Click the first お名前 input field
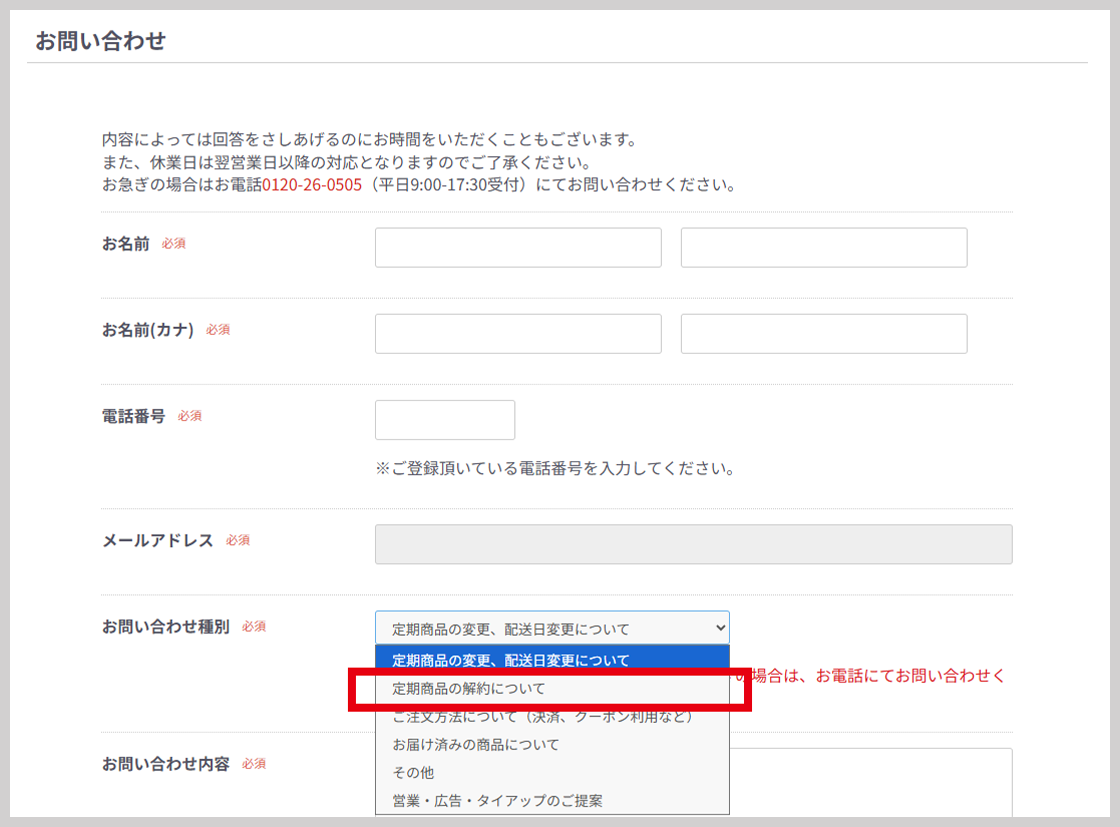1120x827 pixels. point(518,248)
